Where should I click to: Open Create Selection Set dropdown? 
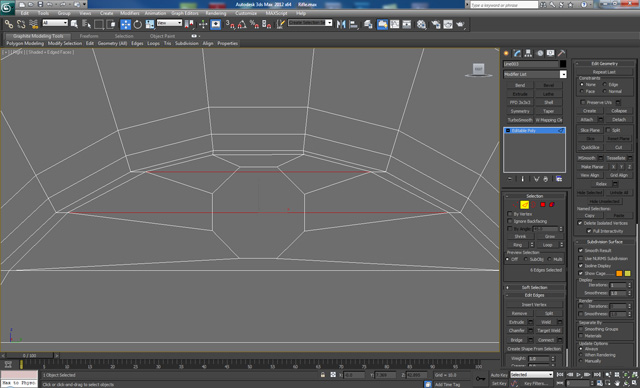(310, 23)
